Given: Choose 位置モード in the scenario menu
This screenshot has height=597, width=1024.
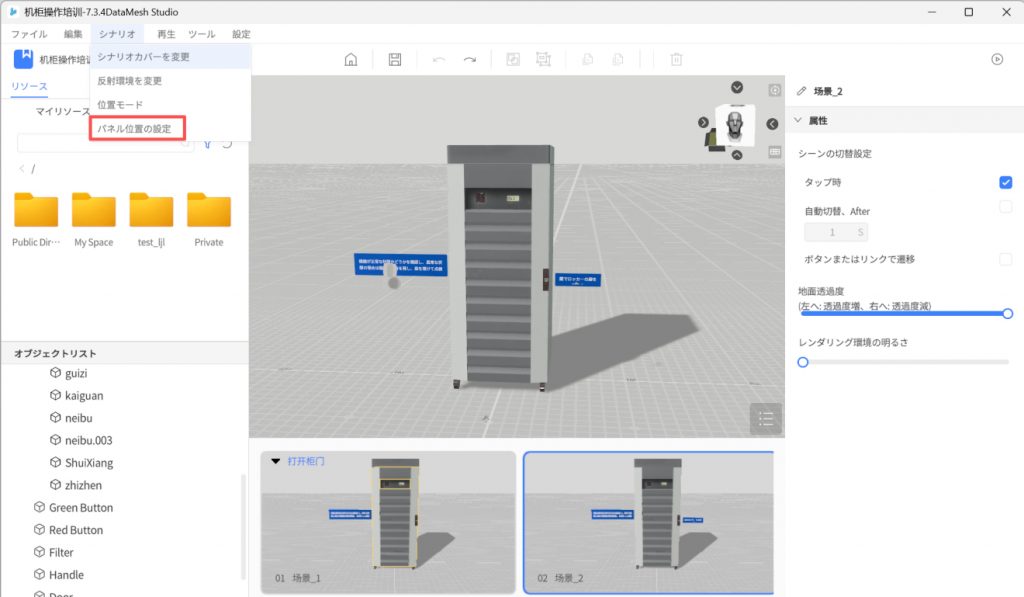Looking at the screenshot, I should (120, 105).
